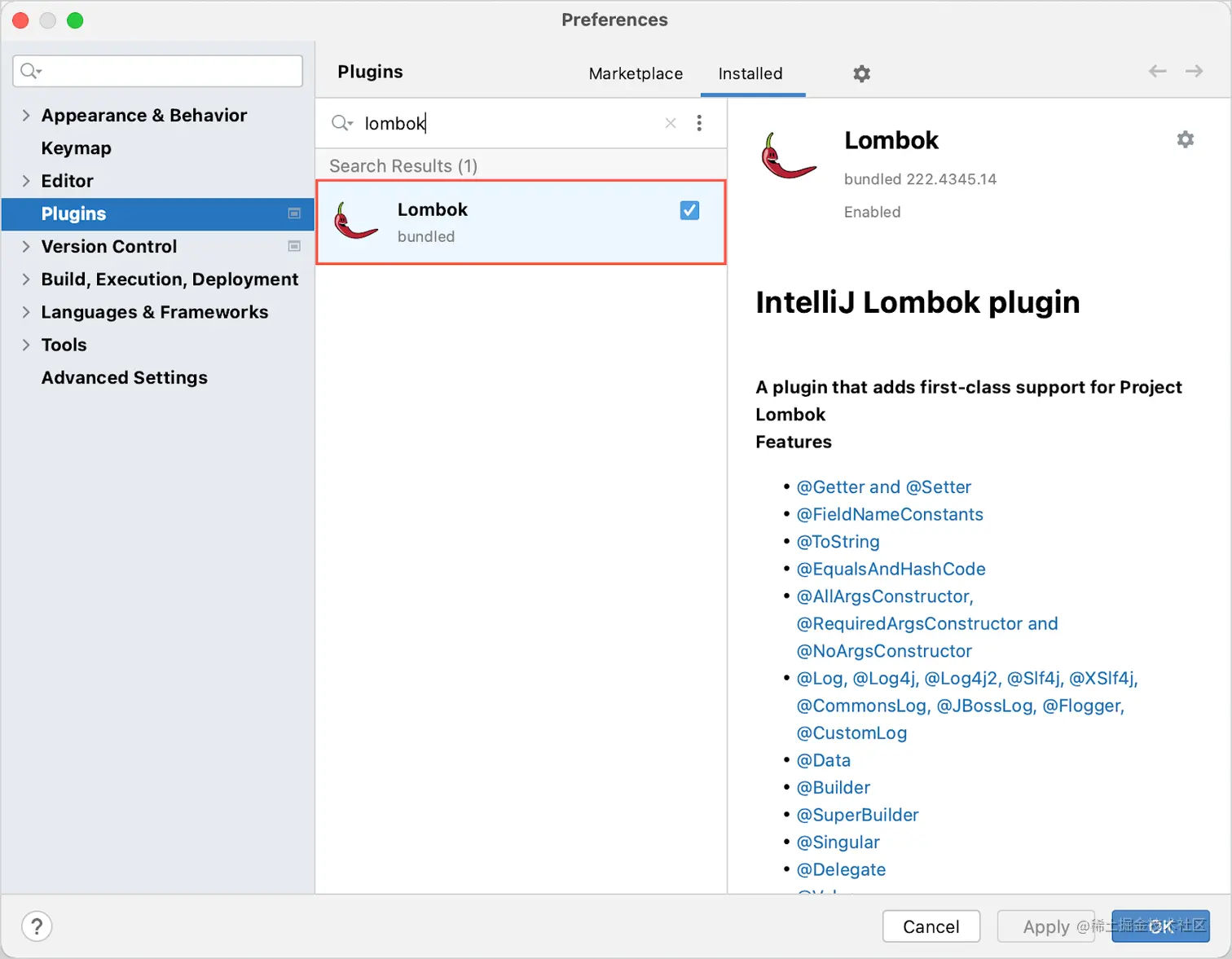The width and height of the screenshot is (1232, 959).
Task: Clear the lombok search using the X icon
Action: pos(670,123)
